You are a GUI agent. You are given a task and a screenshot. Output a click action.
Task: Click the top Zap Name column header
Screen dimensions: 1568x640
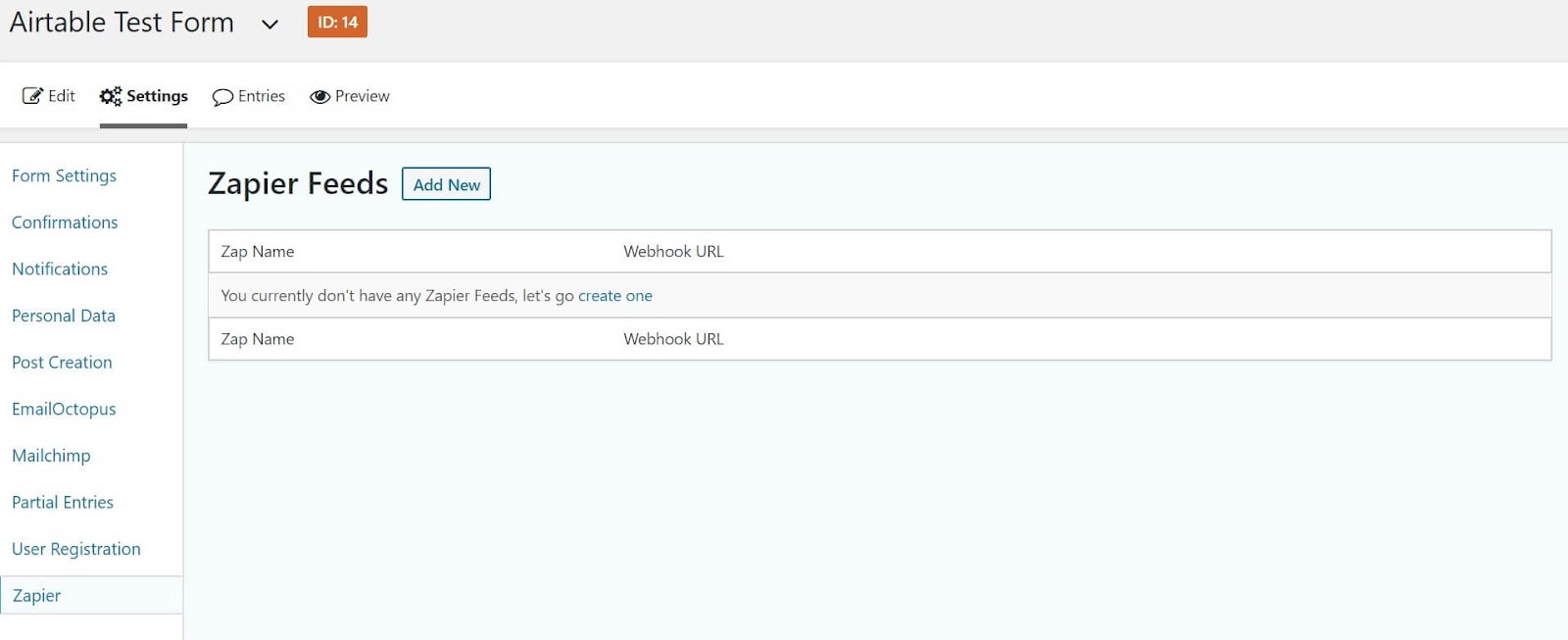tap(258, 251)
